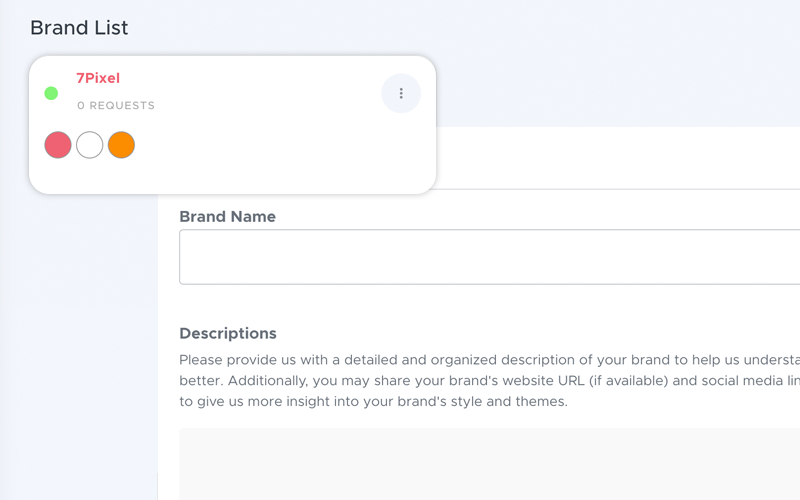Click the brand description helper paragraph
The image size is (800, 500).
click(489, 381)
